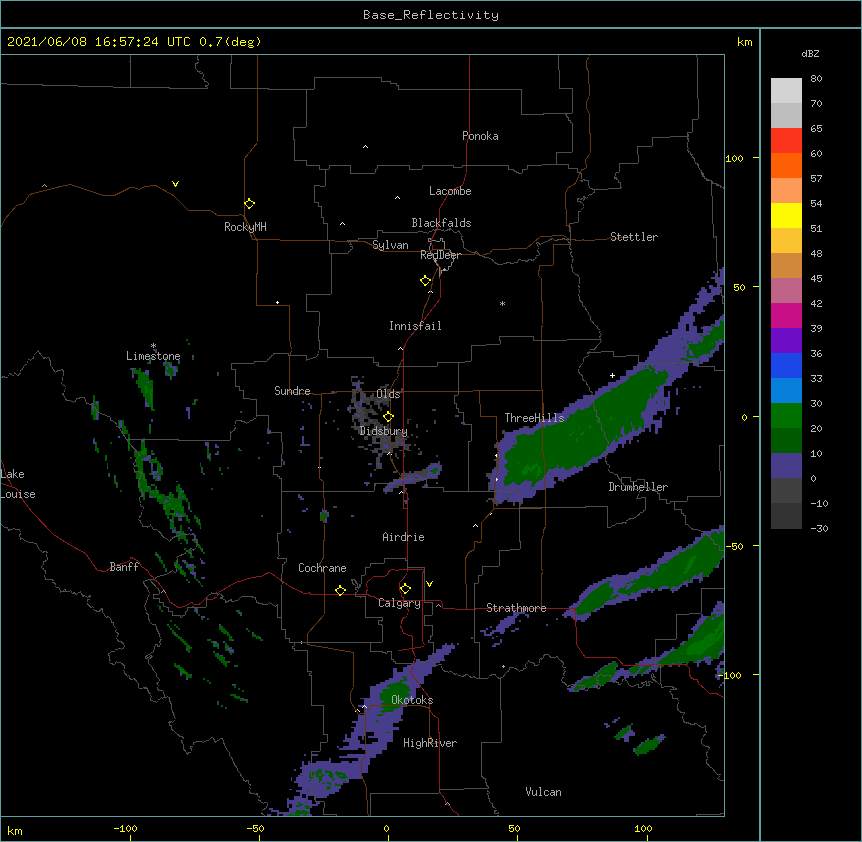
Task: Click the Sundre city label
Action: click(x=292, y=391)
